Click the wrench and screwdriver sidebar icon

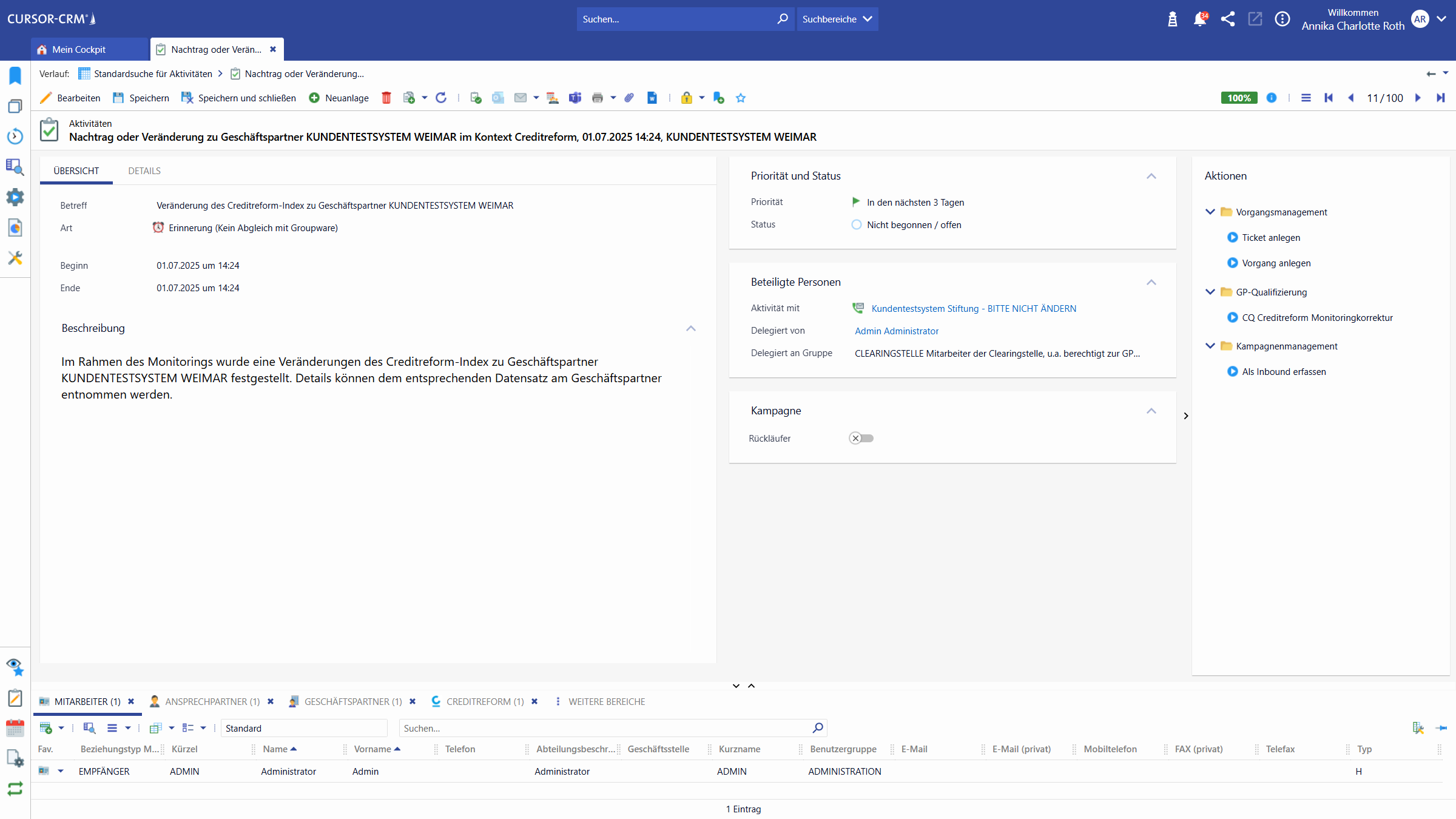coord(15,258)
